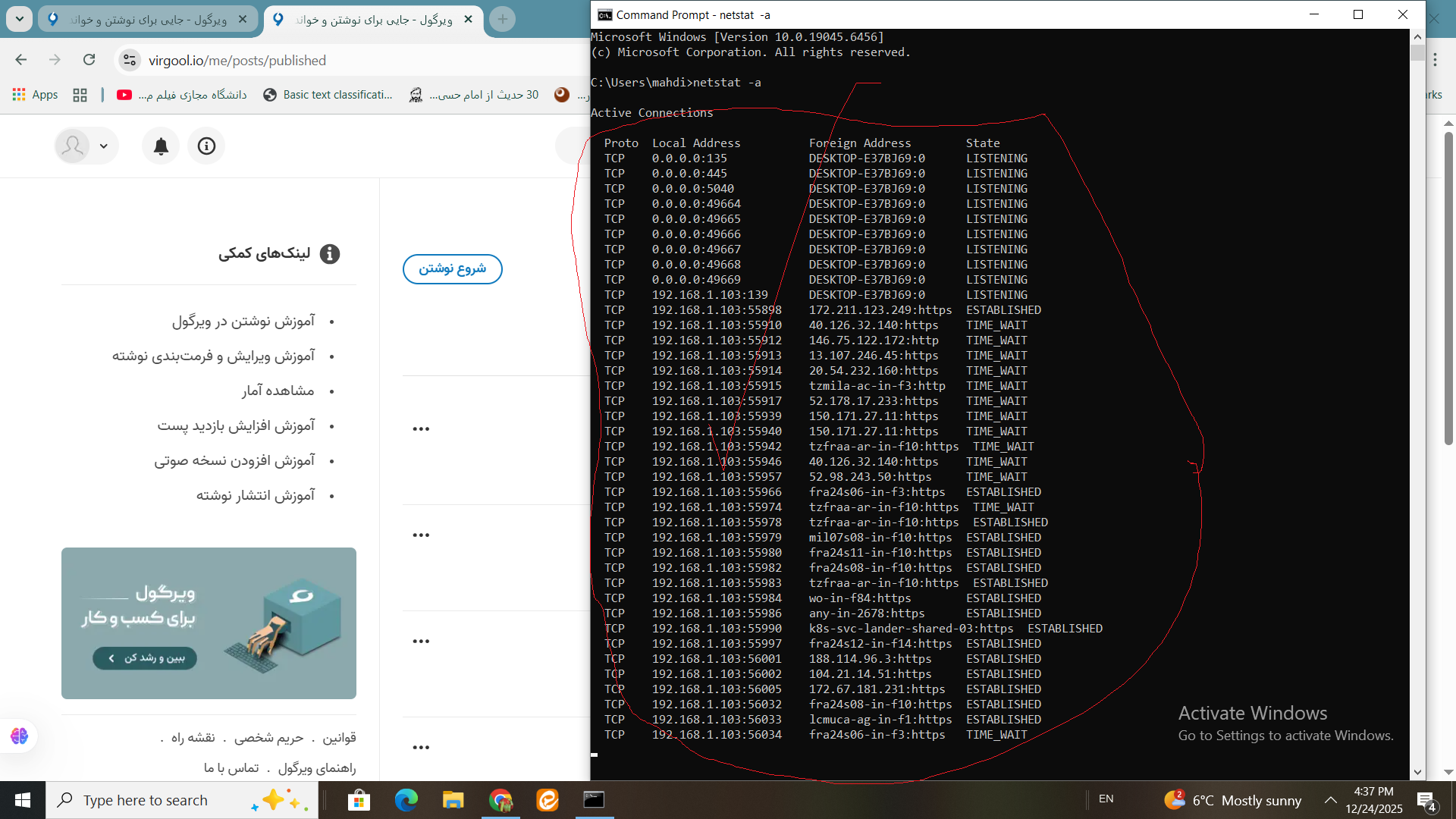Image resolution: width=1456 pixels, height=819 pixels.
Task: Open Microsoft Store taskbar icon
Action: [359, 800]
